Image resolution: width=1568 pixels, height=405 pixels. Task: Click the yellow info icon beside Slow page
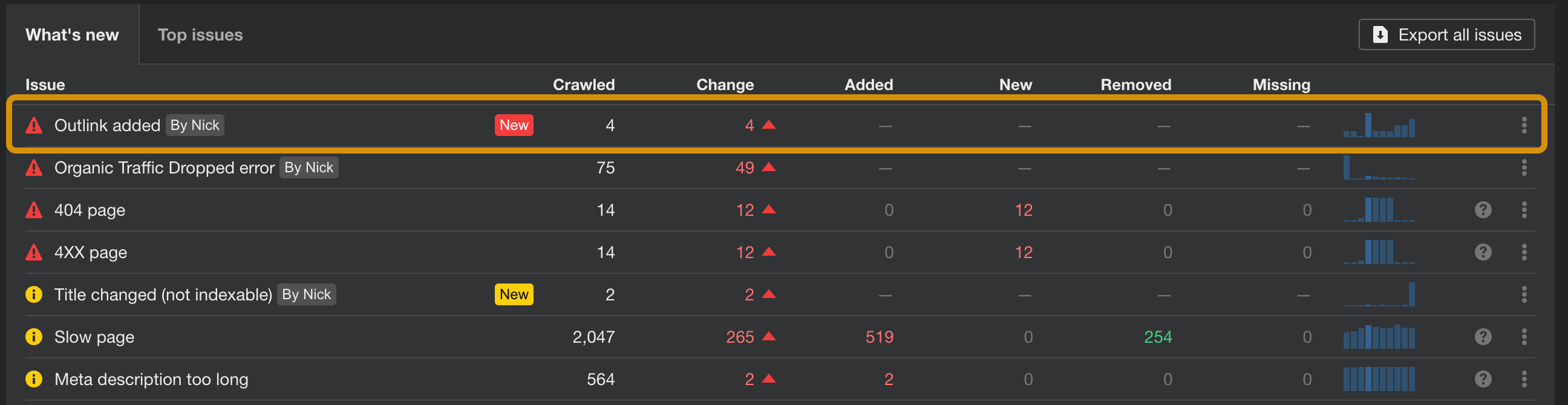[x=34, y=337]
